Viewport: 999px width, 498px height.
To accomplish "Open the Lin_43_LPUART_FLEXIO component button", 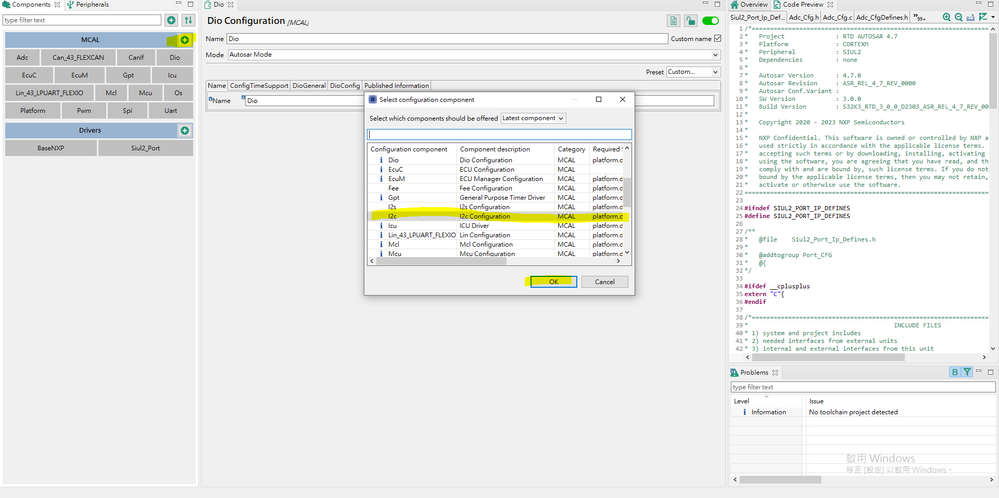I will click(x=49, y=93).
